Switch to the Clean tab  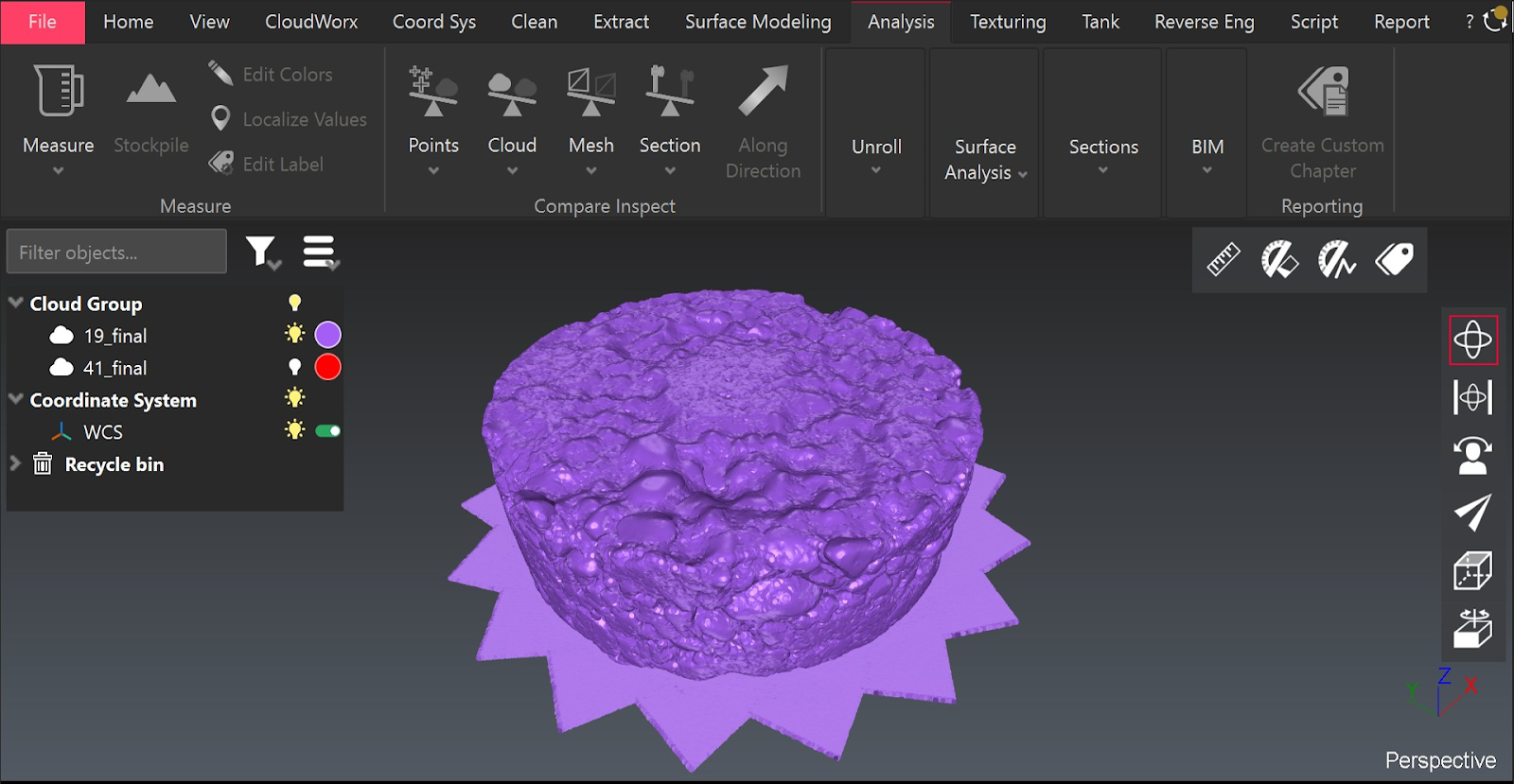(x=535, y=22)
